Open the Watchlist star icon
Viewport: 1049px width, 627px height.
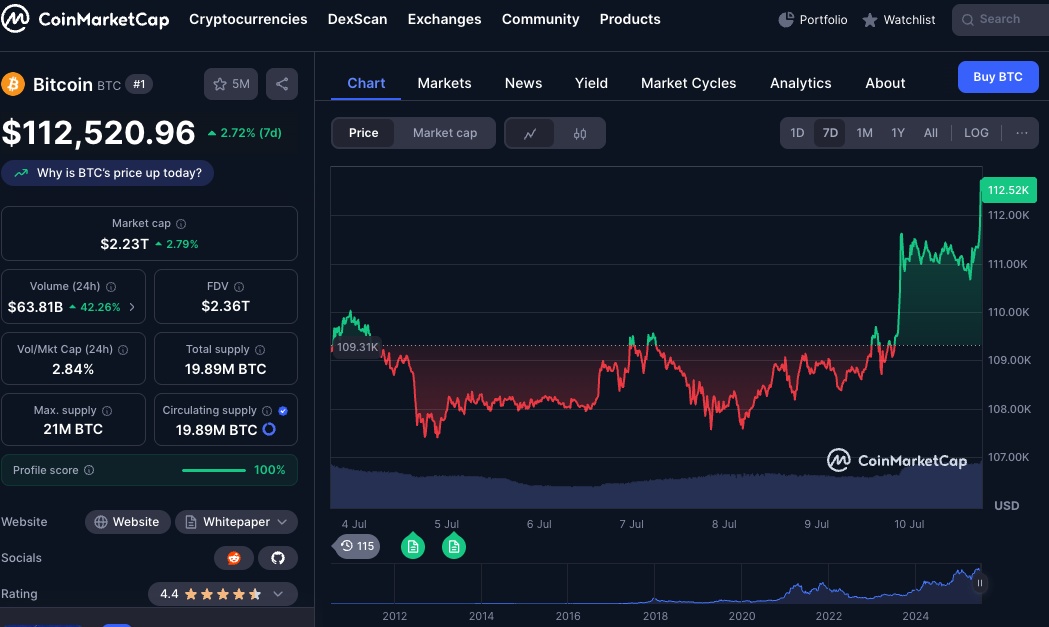pyautogui.click(x=869, y=20)
